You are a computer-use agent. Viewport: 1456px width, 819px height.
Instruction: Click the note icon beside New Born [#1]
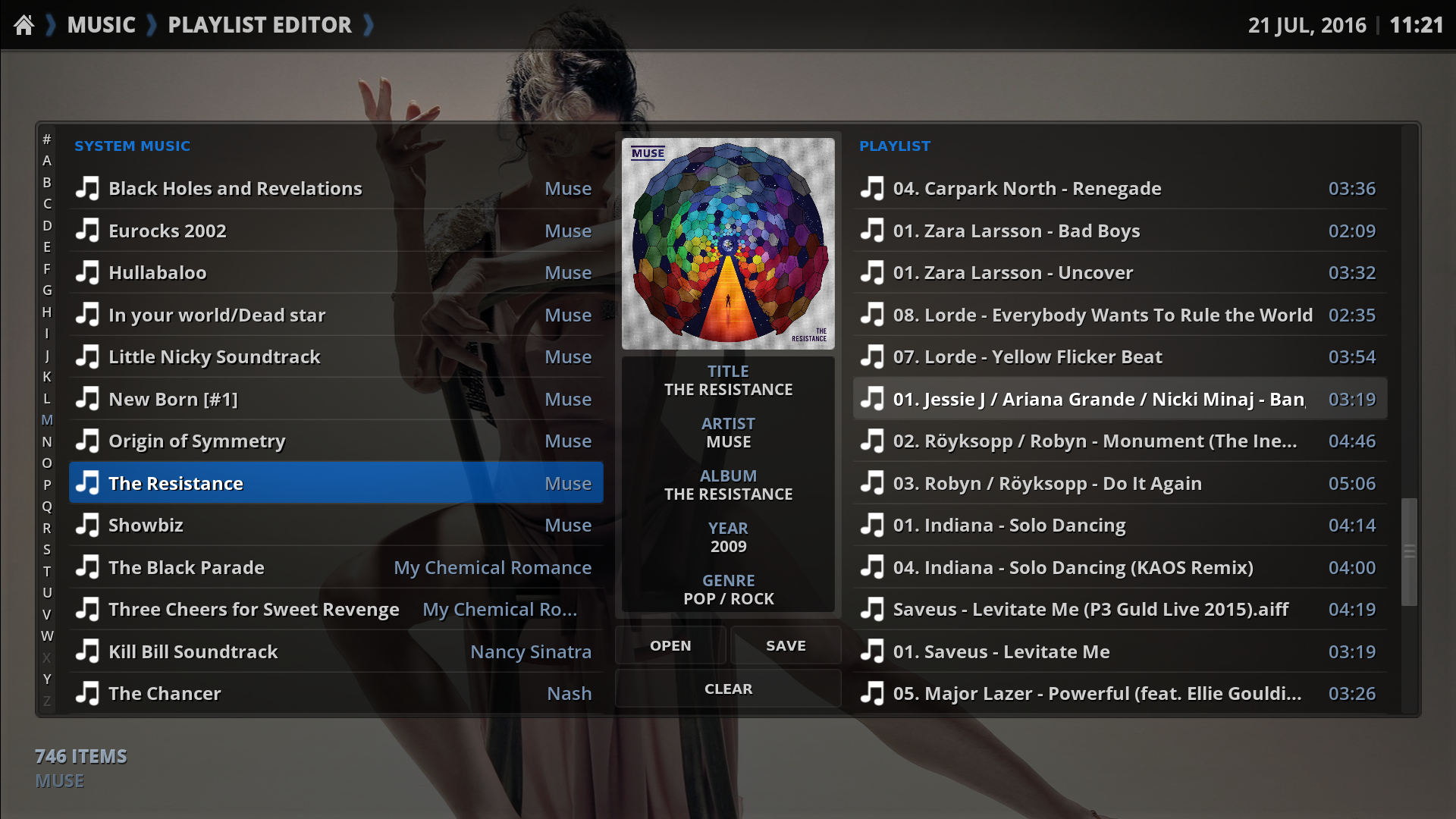point(87,399)
